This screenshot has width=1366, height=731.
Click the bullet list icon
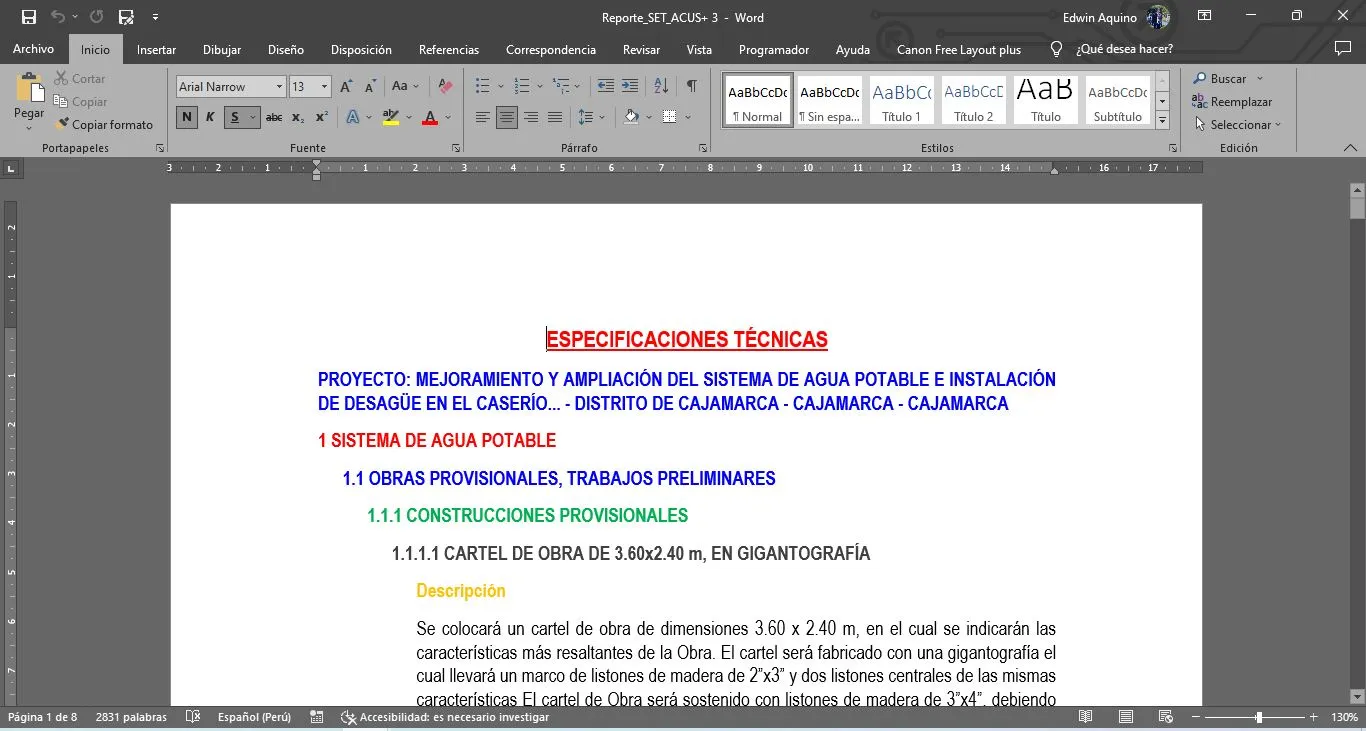pyautogui.click(x=483, y=87)
